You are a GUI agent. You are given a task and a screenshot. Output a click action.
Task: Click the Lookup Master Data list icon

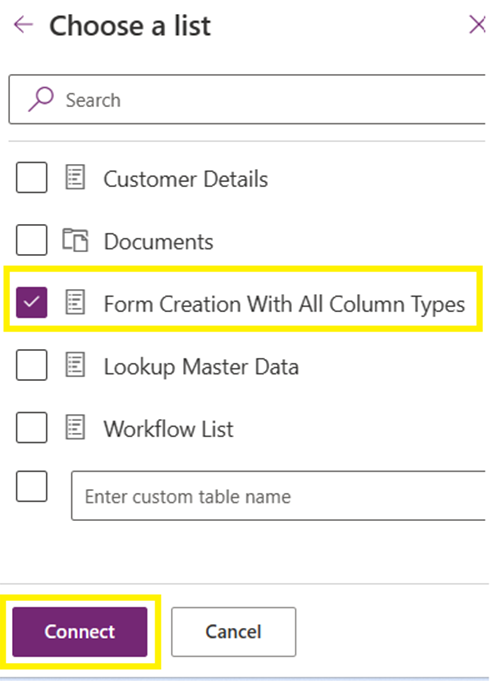(75, 365)
